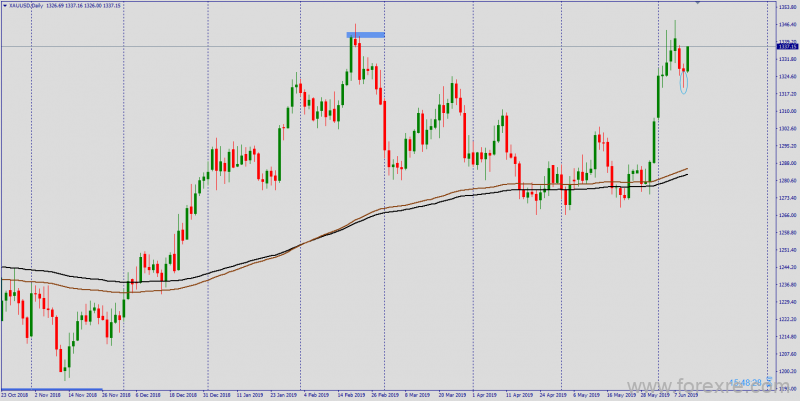Screen dimensions: 800x401
Task: Click the 1324.60 price scale label
Action: coord(788,77)
